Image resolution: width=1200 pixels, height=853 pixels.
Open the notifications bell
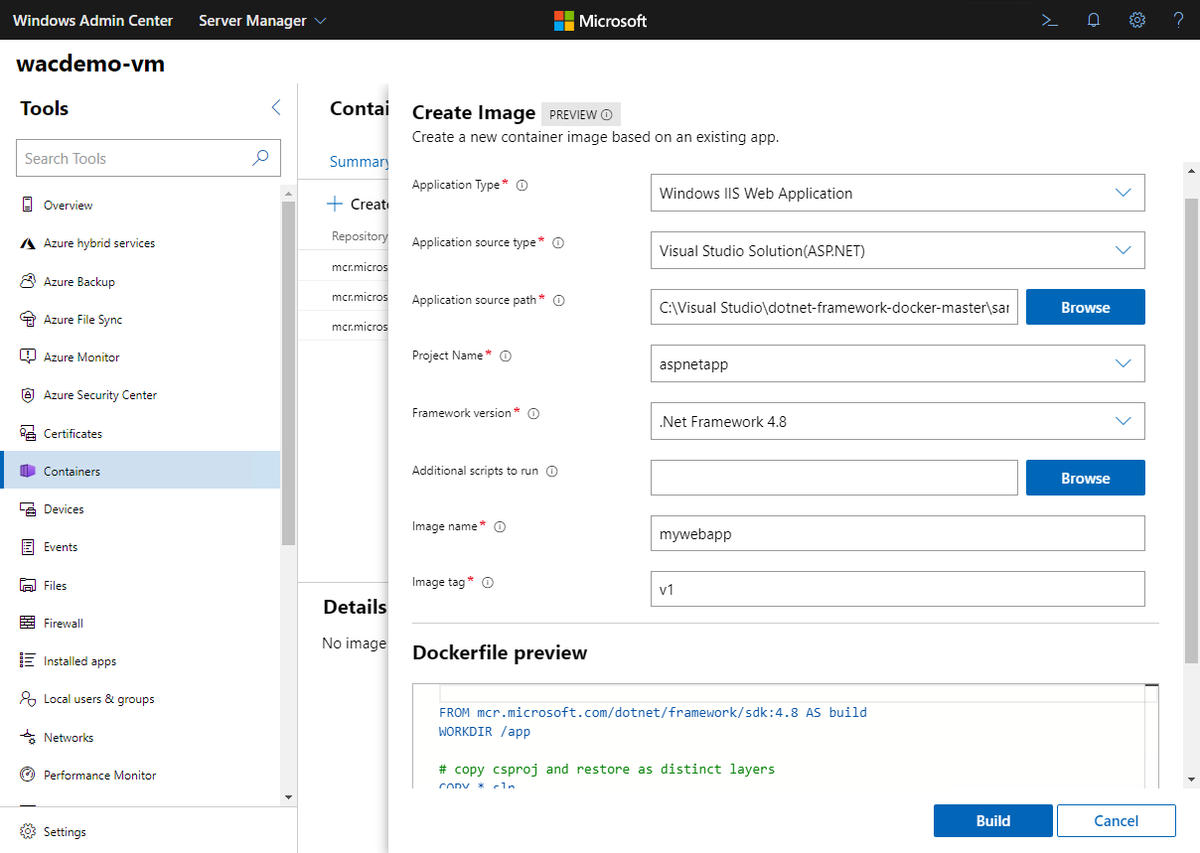point(1093,20)
